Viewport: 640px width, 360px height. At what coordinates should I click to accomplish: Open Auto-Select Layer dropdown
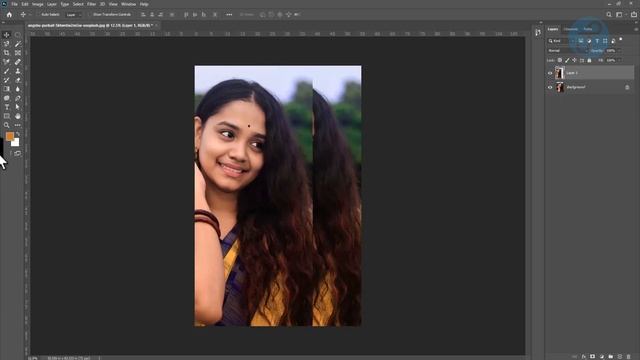(73, 14)
